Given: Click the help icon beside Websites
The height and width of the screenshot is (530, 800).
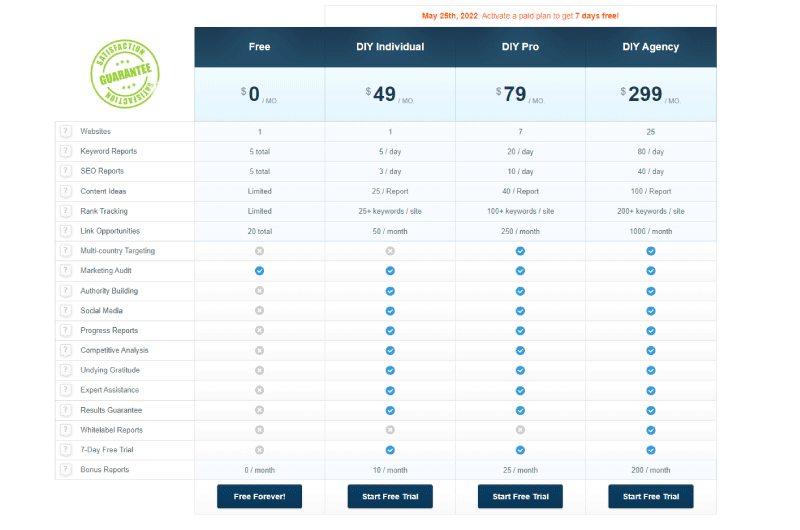Looking at the screenshot, I should (x=65, y=132).
